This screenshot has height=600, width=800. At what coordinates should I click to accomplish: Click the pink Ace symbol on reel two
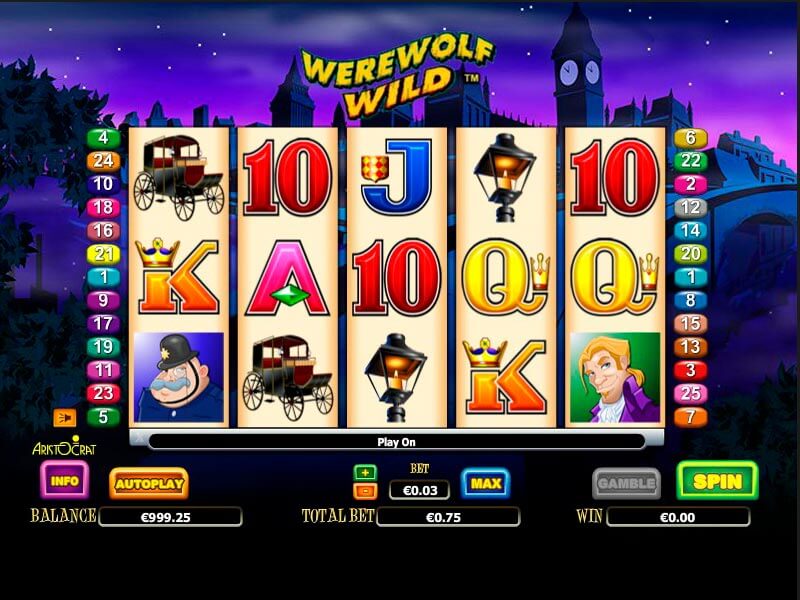[x=288, y=278]
